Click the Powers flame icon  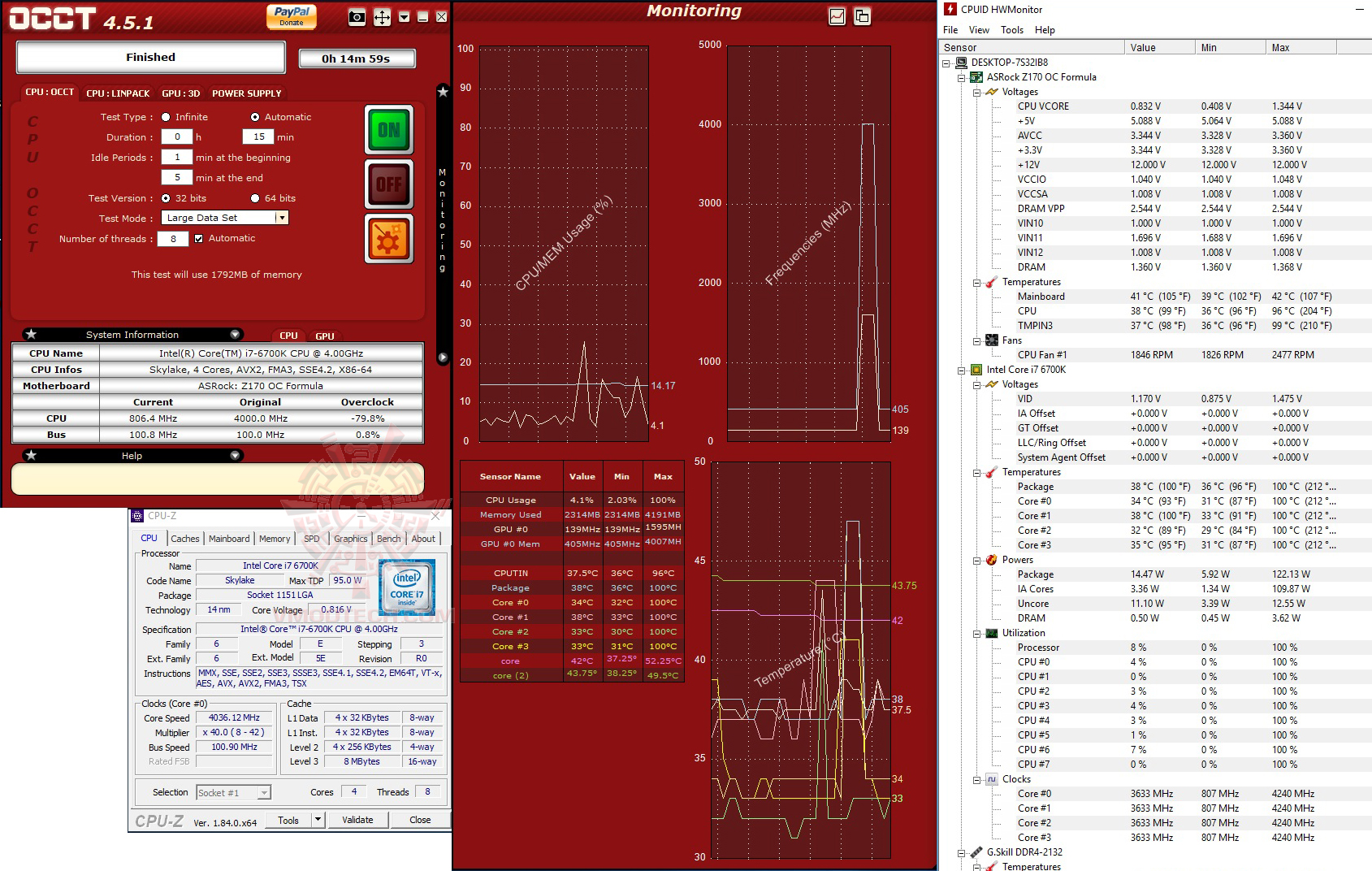(992, 560)
